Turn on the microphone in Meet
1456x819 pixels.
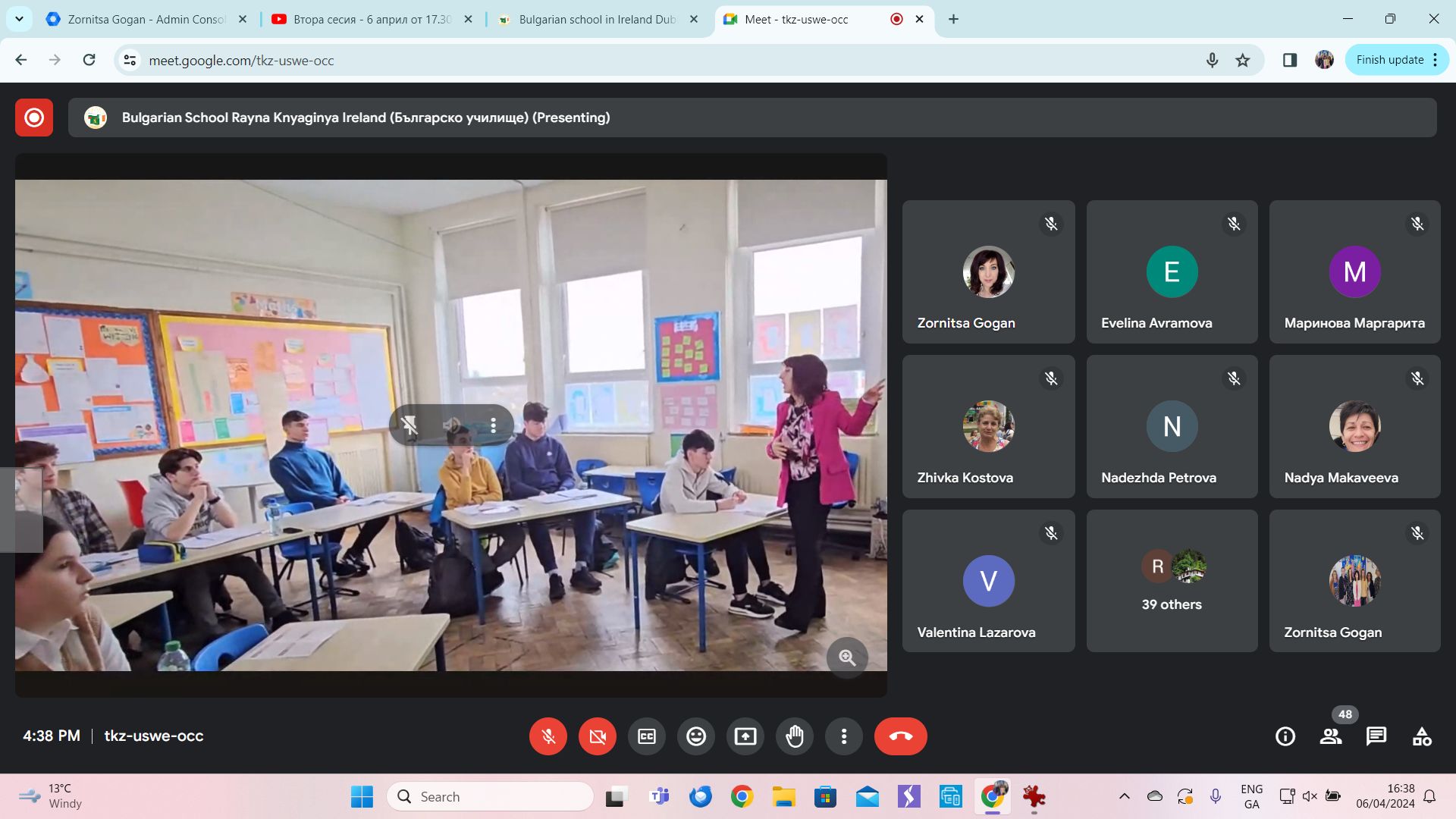(x=548, y=736)
